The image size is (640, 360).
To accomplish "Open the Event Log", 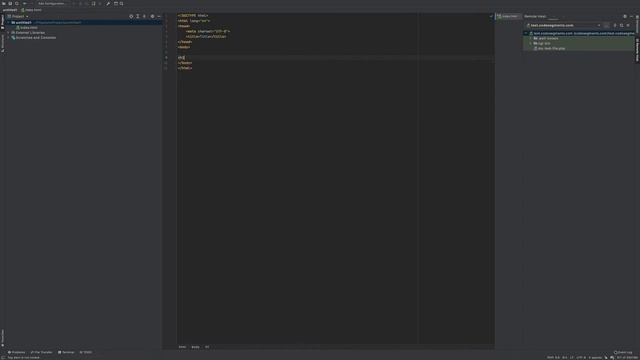I will [623, 352].
